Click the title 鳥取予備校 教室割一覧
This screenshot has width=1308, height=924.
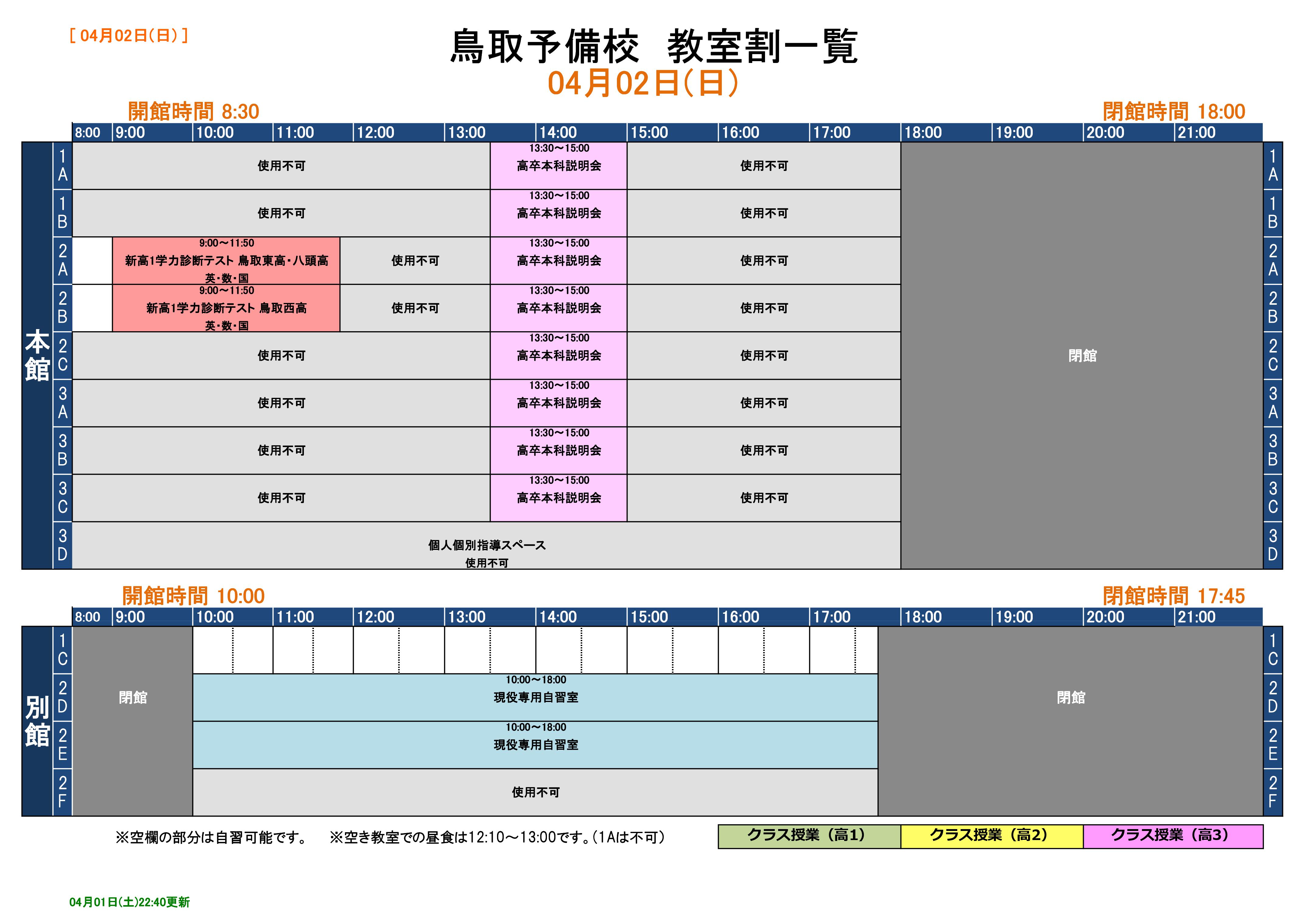pyautogui.click(x=654, y=47)
